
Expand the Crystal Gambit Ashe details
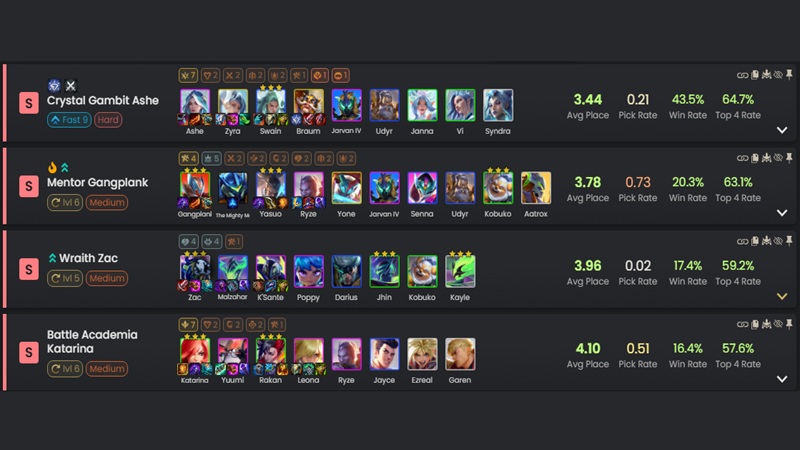(782, 130)
